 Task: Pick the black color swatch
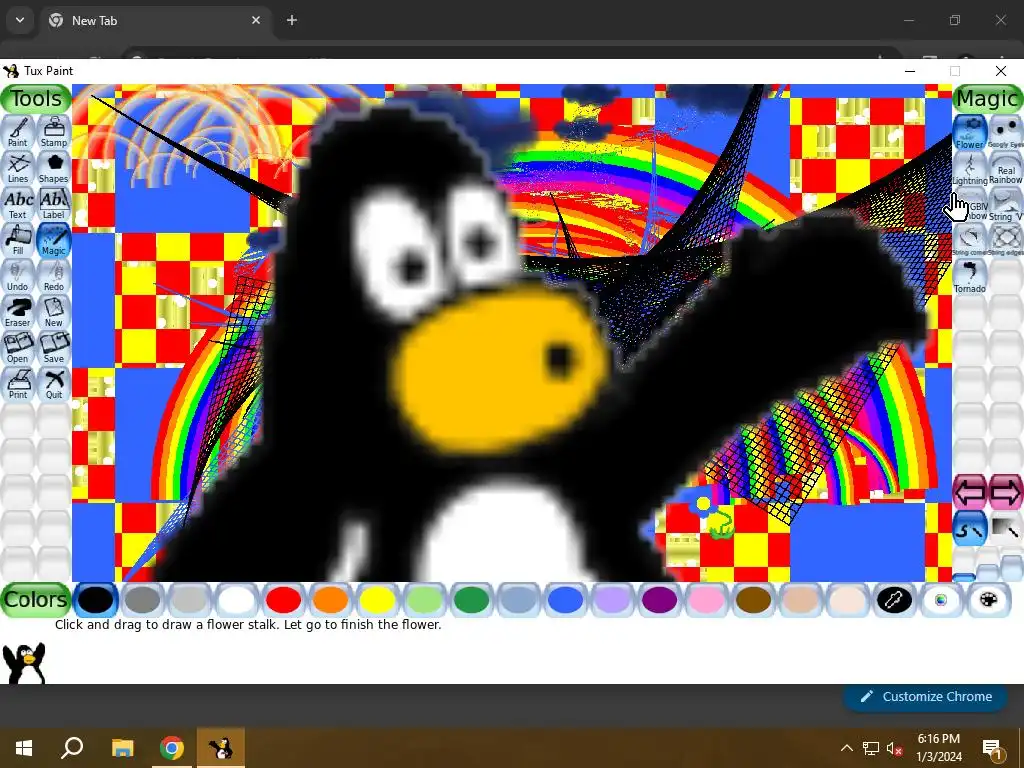[95, 600]
